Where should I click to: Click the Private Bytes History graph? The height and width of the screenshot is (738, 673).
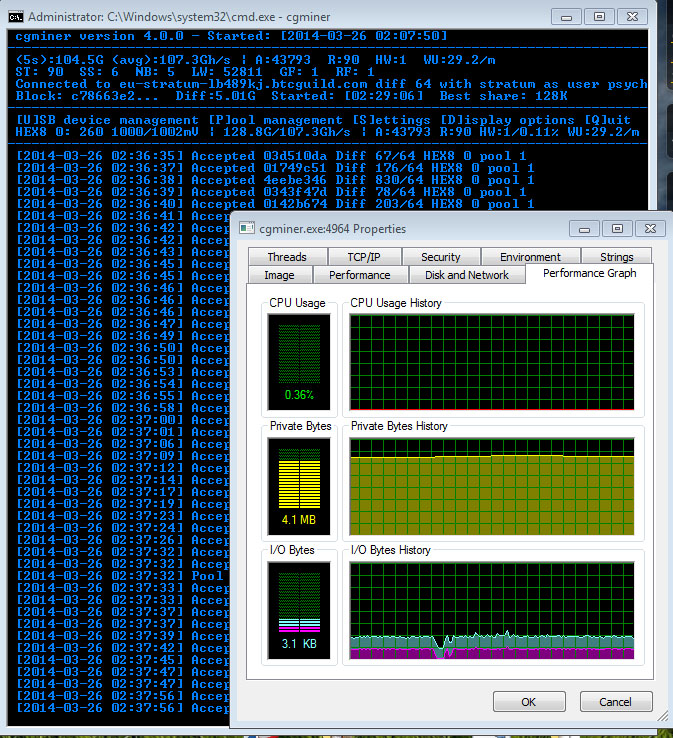tap(492, 486)
